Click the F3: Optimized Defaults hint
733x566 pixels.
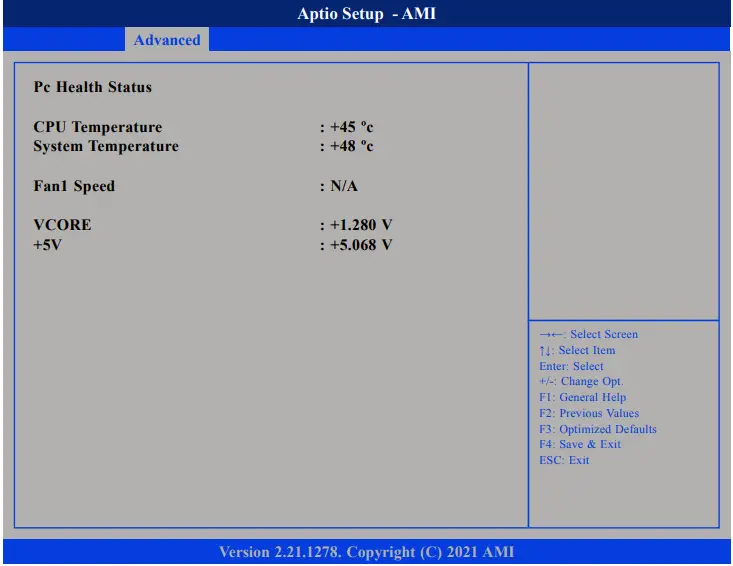pos(598,429)
